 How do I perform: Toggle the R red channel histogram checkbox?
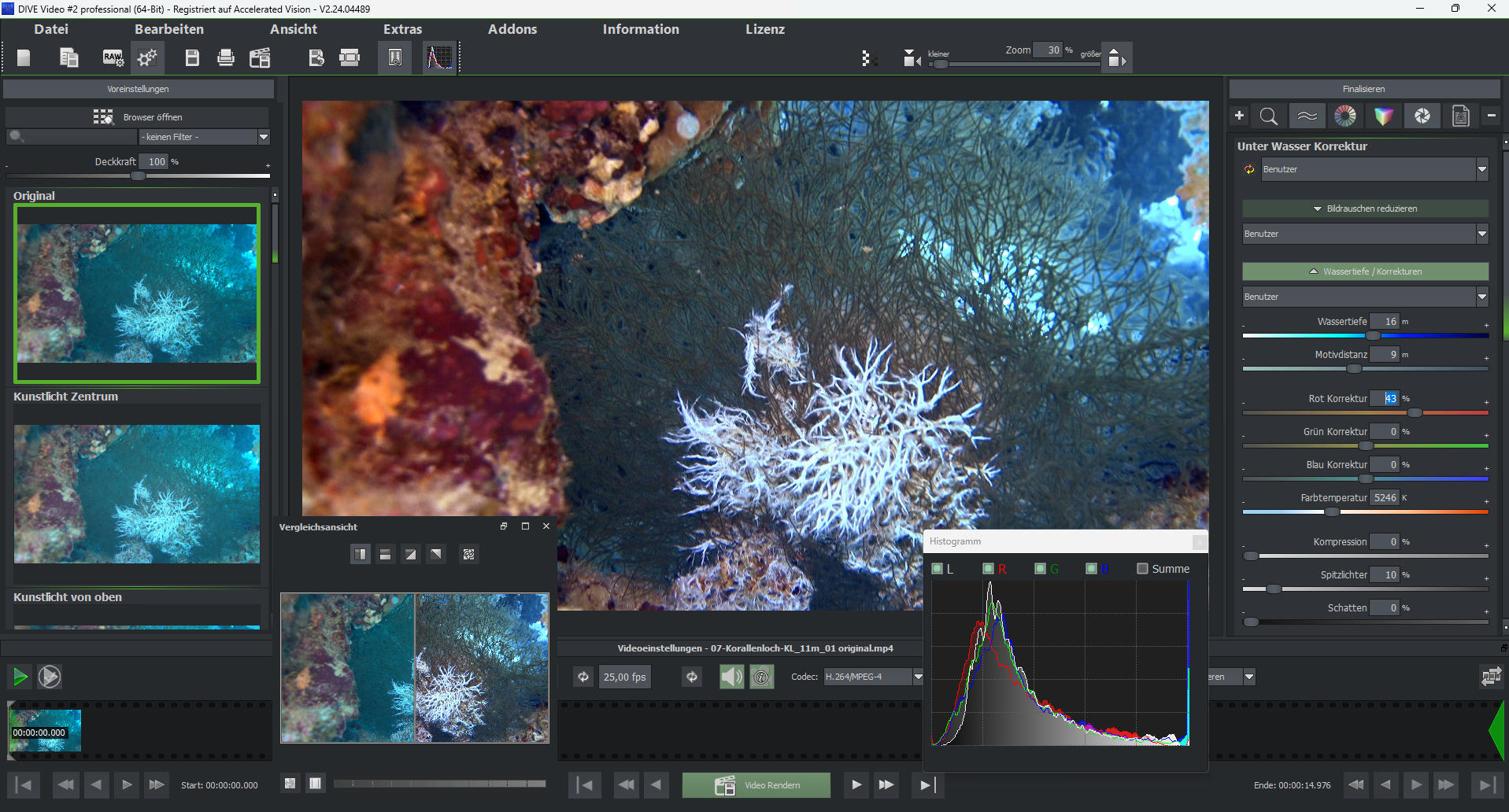pos(988,569)
